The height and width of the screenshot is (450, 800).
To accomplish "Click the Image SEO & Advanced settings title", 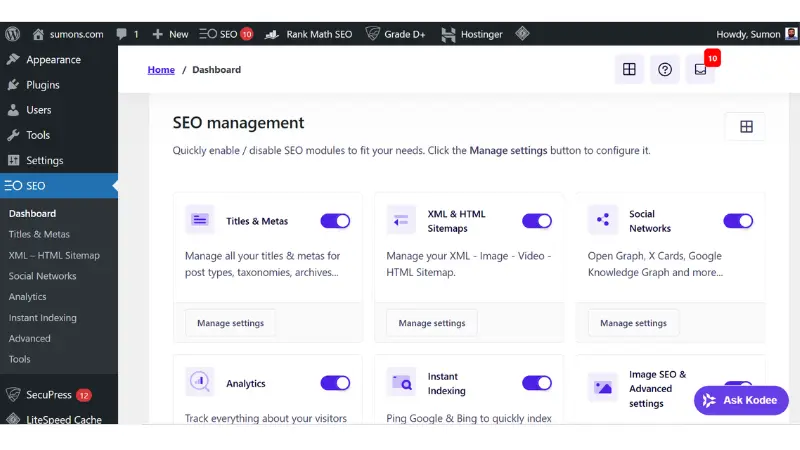I will pos(658,389).
